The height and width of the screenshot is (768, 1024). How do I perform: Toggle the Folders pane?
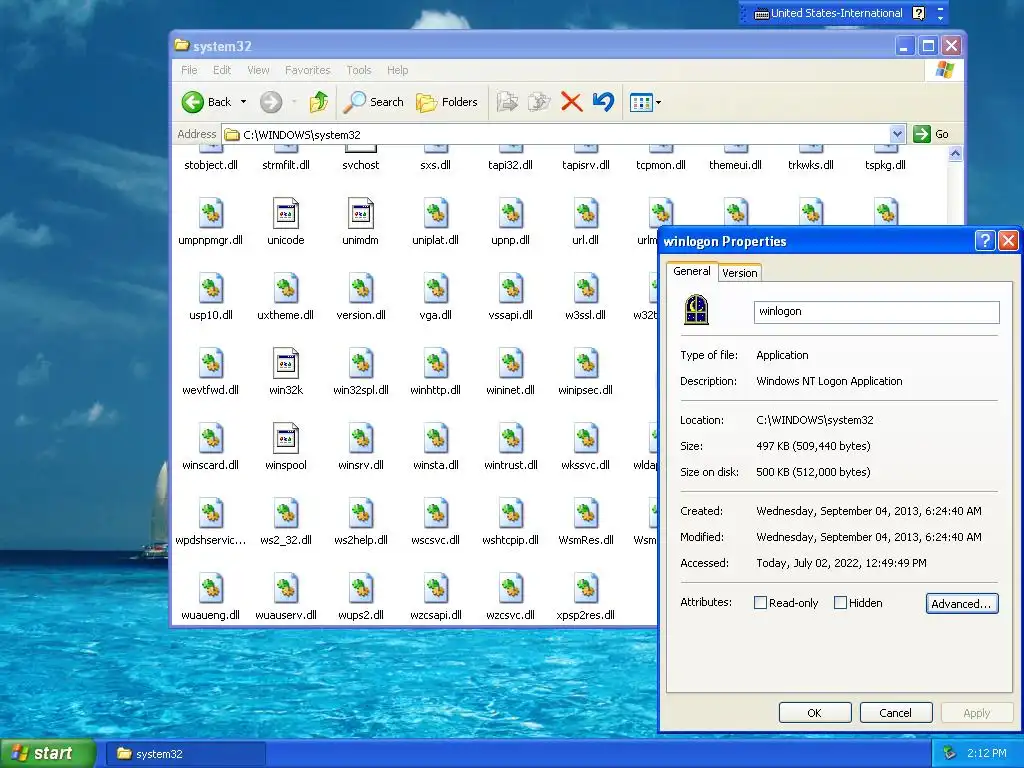tap(447, 102)
